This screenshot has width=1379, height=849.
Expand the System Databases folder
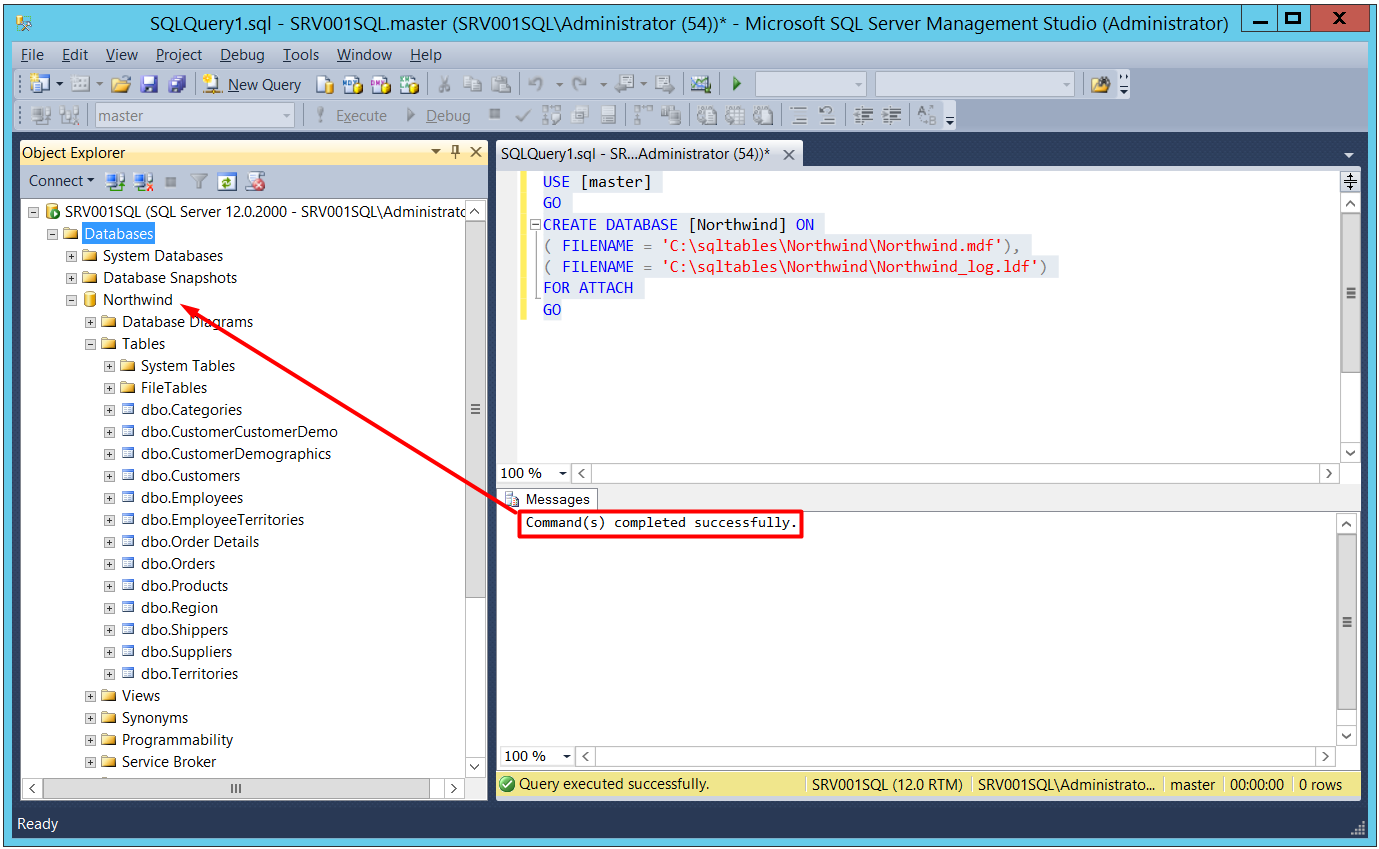tap(72, 256)
